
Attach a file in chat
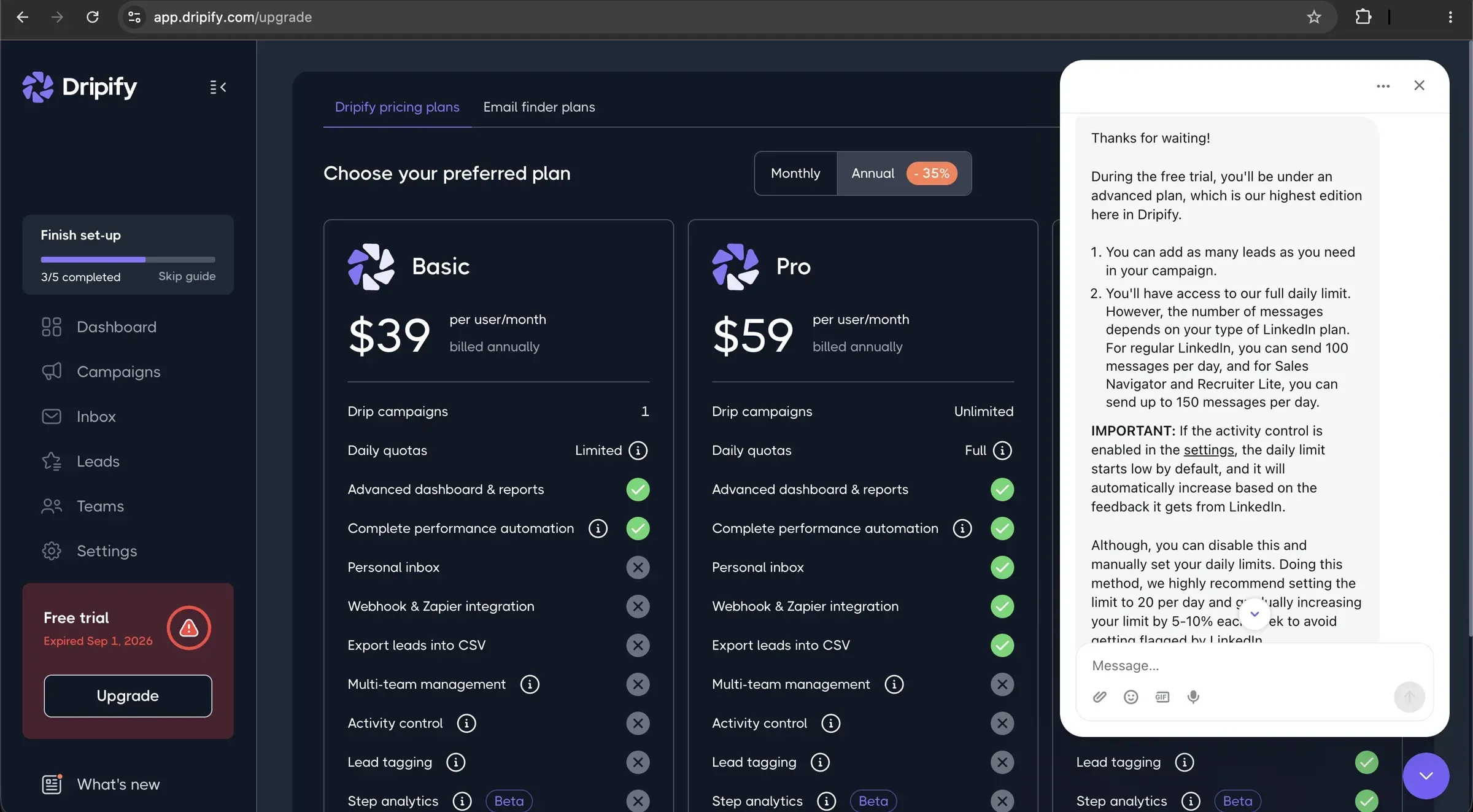[1100, 697]
